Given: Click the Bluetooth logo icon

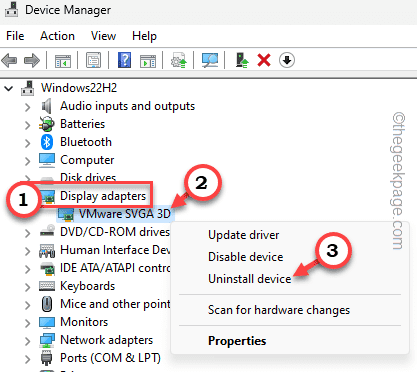Looking at the screenshot, I should 47,142.
